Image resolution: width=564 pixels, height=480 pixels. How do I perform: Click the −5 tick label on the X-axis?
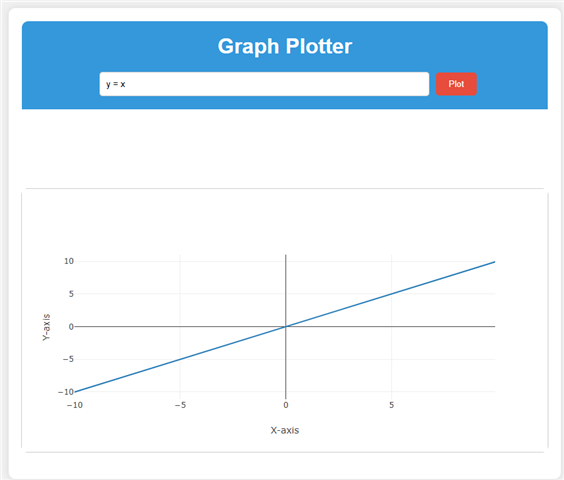180,405
